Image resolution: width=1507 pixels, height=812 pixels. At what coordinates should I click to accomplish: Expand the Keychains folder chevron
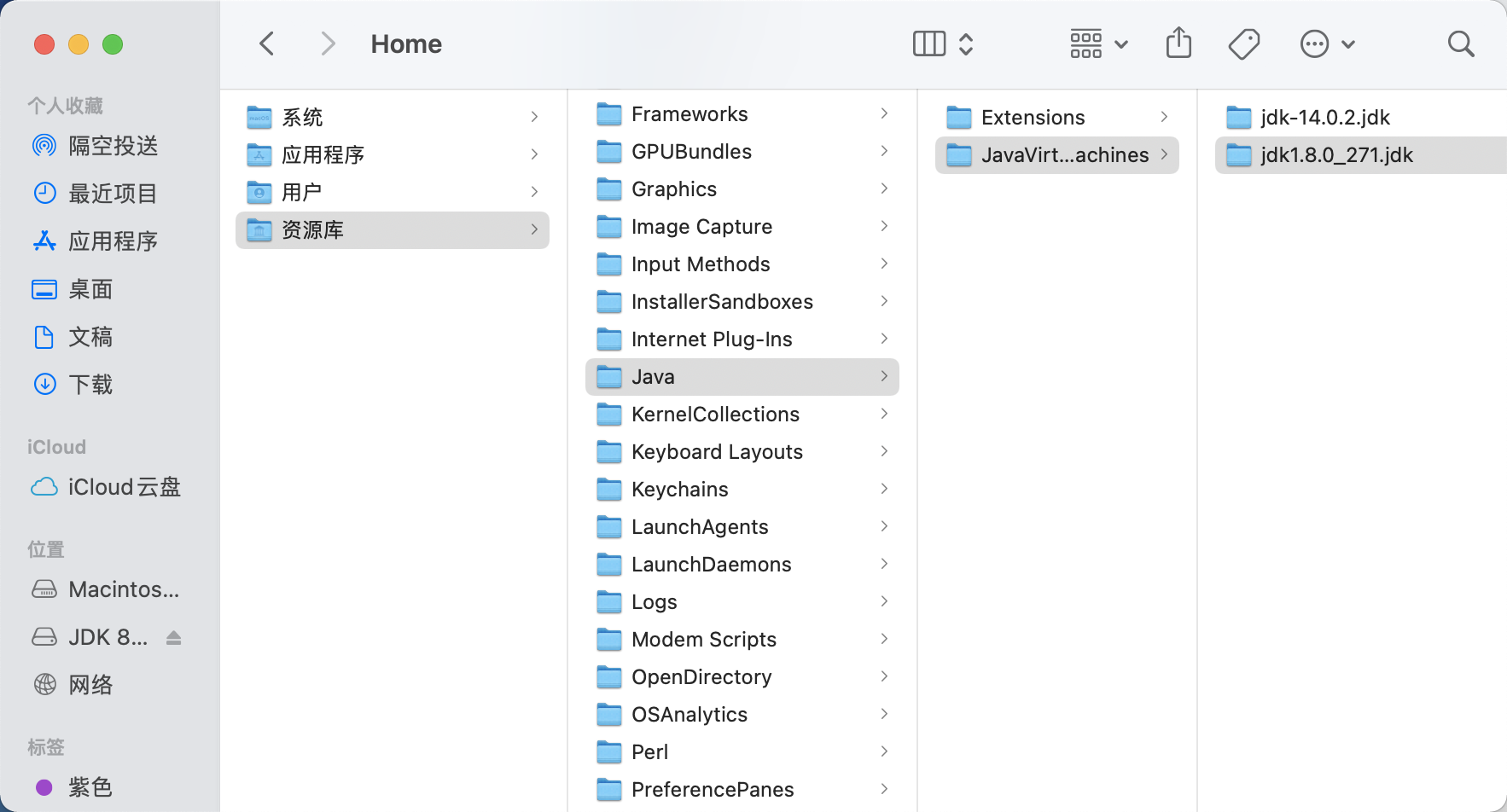(x=884, y=489)
